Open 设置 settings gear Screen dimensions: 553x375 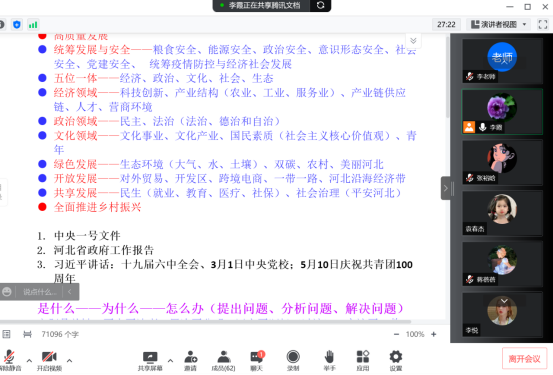[x=396, y=361]
